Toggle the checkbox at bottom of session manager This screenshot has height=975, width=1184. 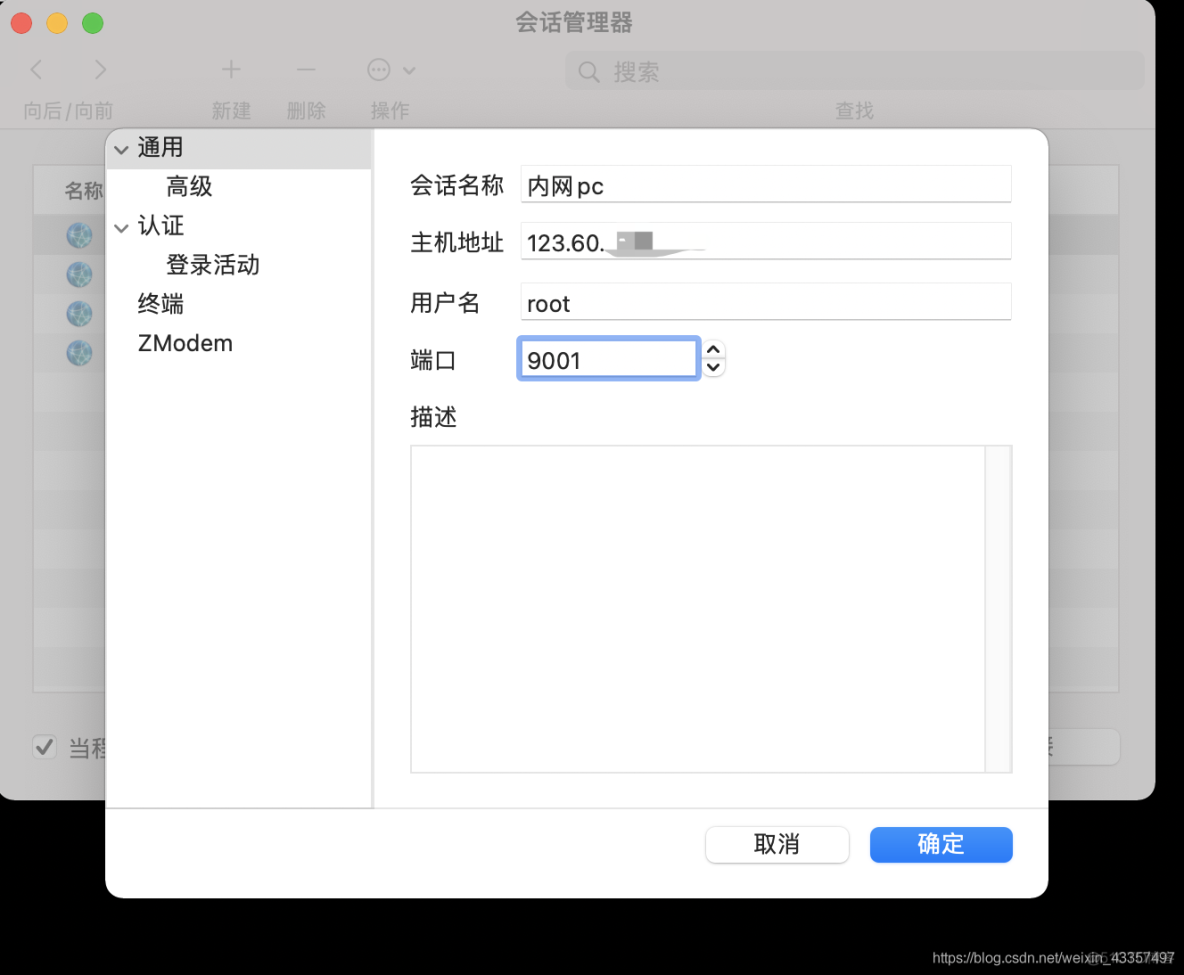click(x=45, y=747)
